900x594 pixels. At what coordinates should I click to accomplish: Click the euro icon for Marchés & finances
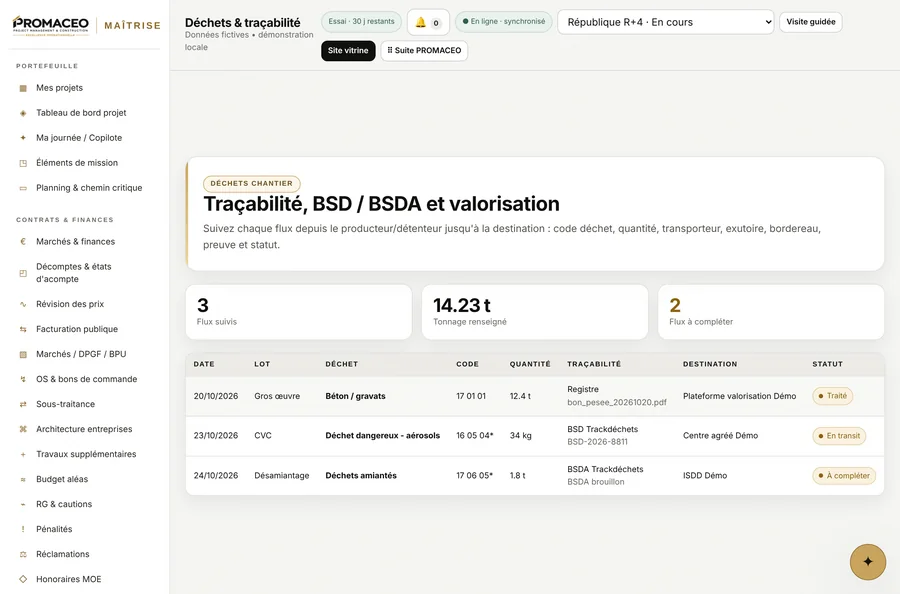23,242
